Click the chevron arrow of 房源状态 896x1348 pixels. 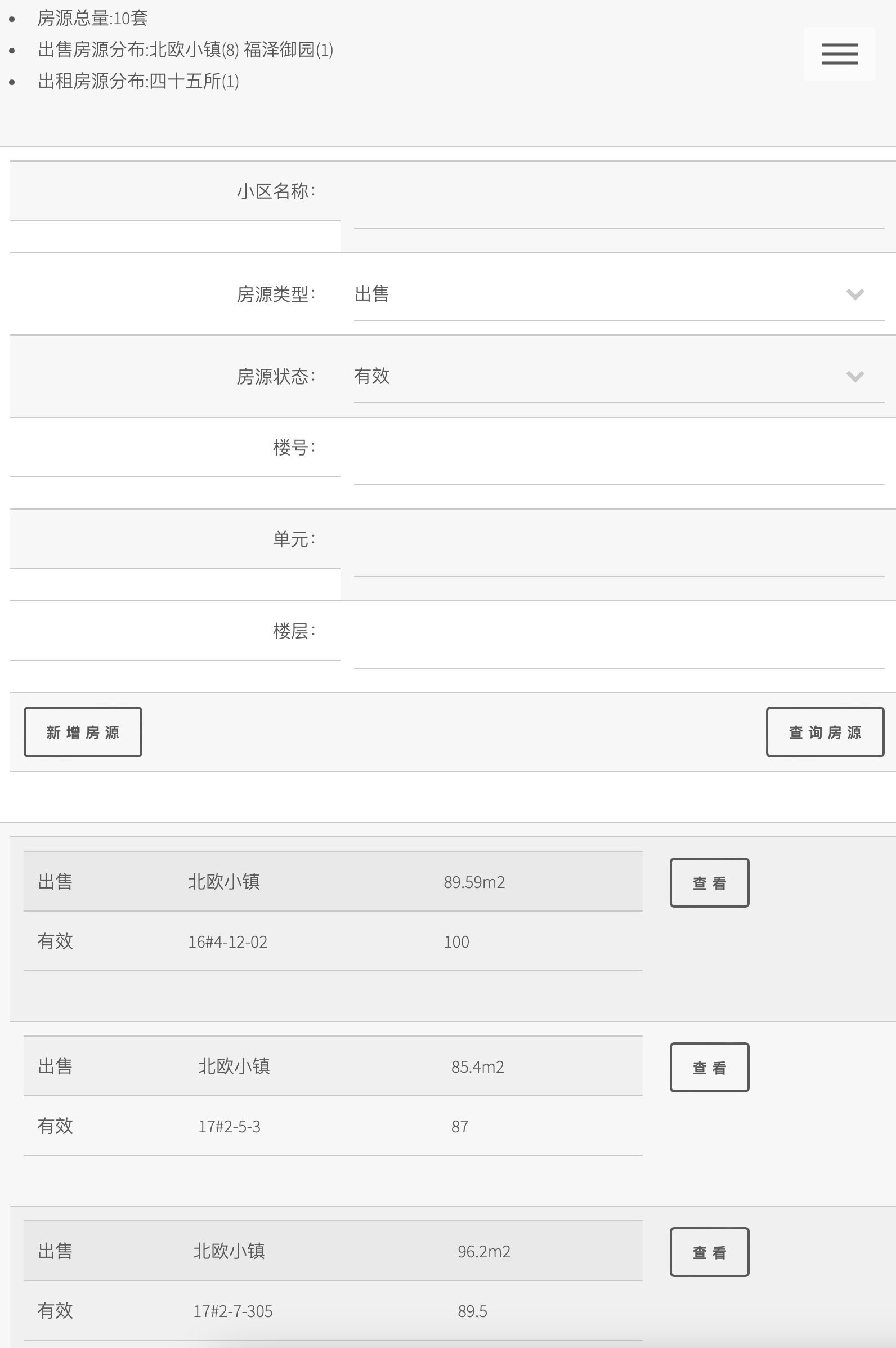[x=855, y=376]
